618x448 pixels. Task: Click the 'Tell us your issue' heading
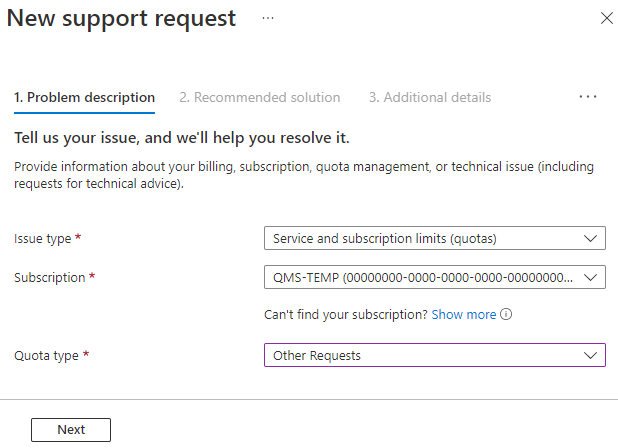point(181,137)
